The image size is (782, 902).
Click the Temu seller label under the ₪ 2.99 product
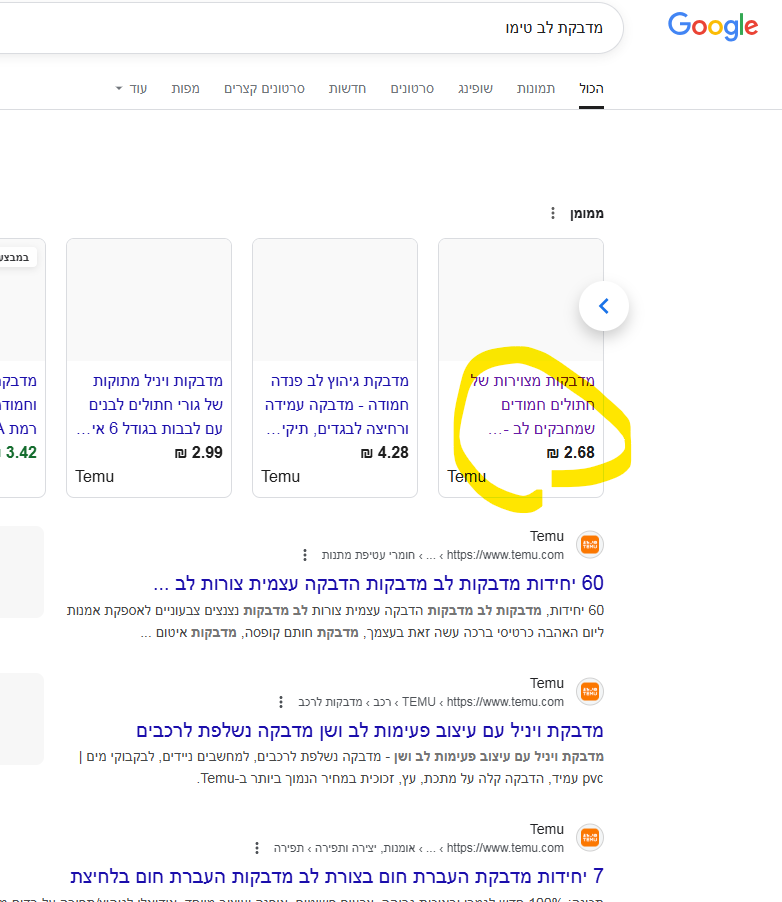tap(94, 476)
